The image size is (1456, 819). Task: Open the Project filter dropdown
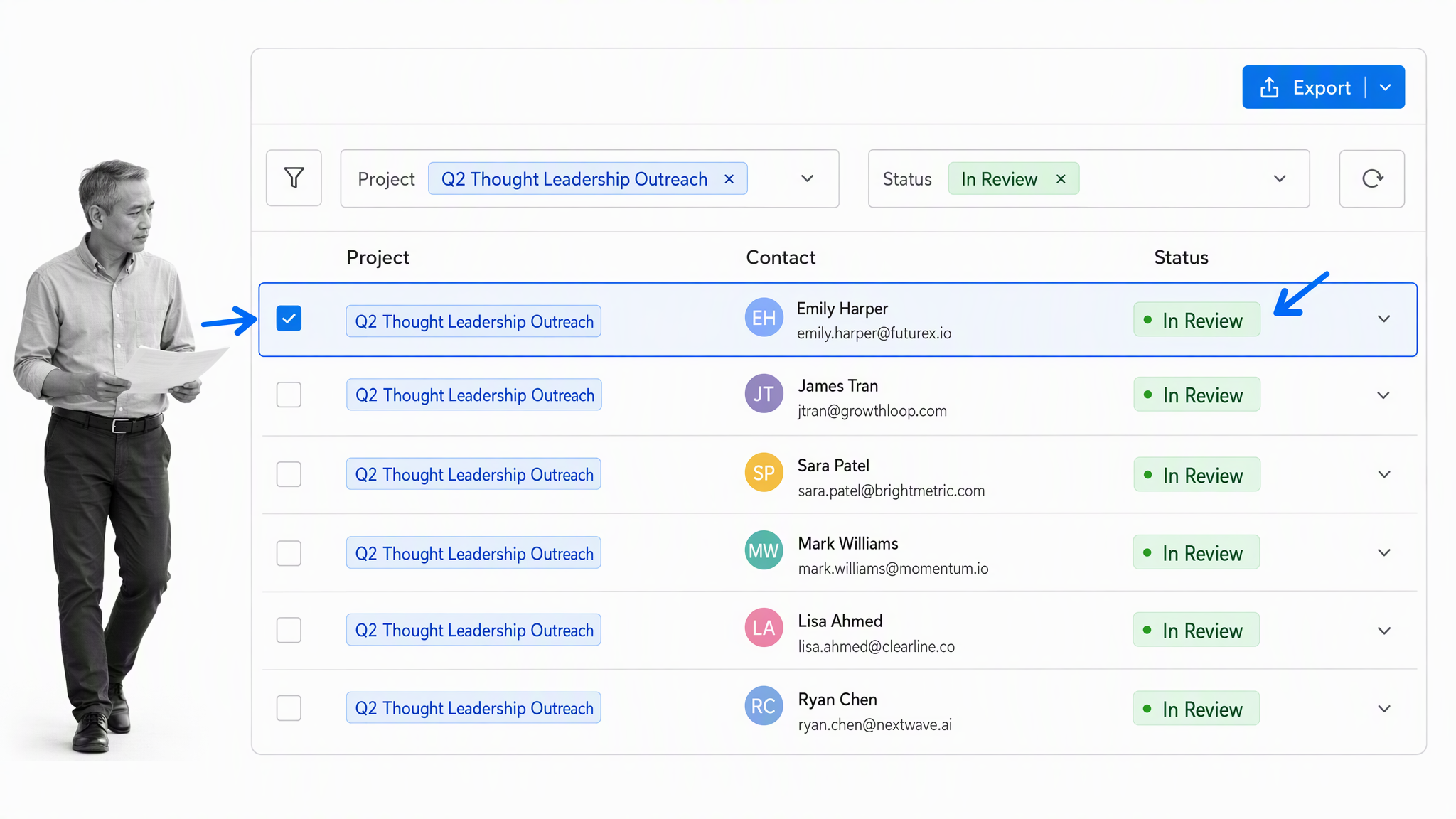click(x=807, y=178)
